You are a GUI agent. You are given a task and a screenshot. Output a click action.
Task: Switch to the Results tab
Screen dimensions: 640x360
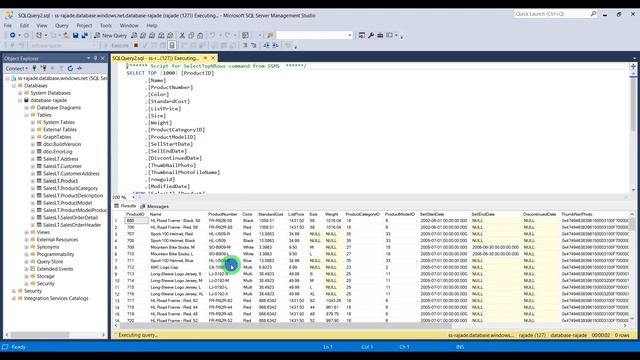point(125,206)
